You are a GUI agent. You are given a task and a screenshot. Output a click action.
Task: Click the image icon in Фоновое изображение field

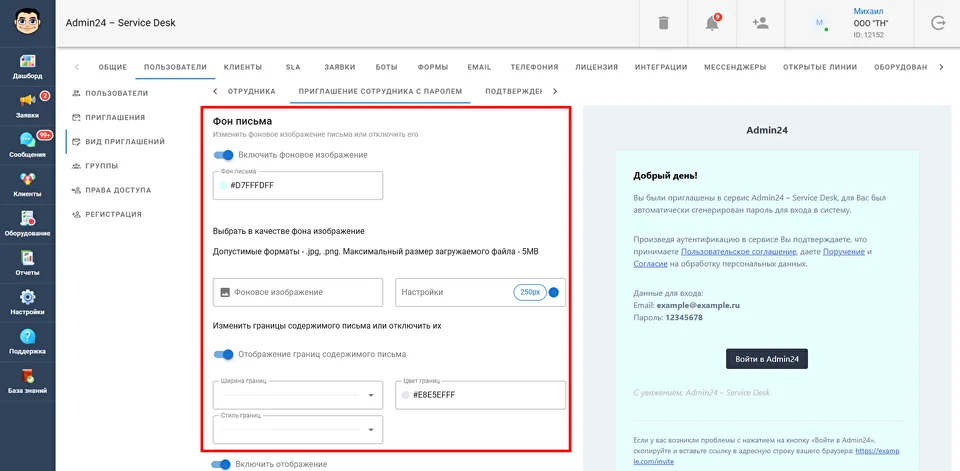225,293
